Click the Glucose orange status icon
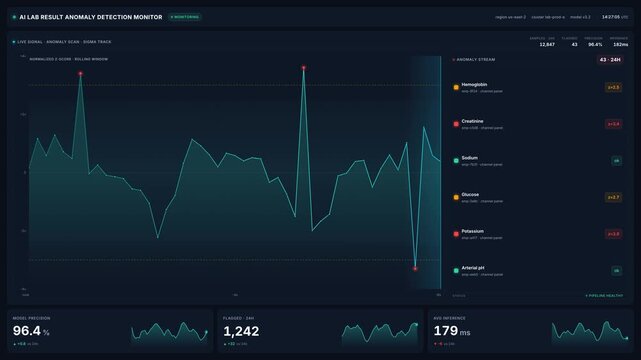 [x=456, y=197]
